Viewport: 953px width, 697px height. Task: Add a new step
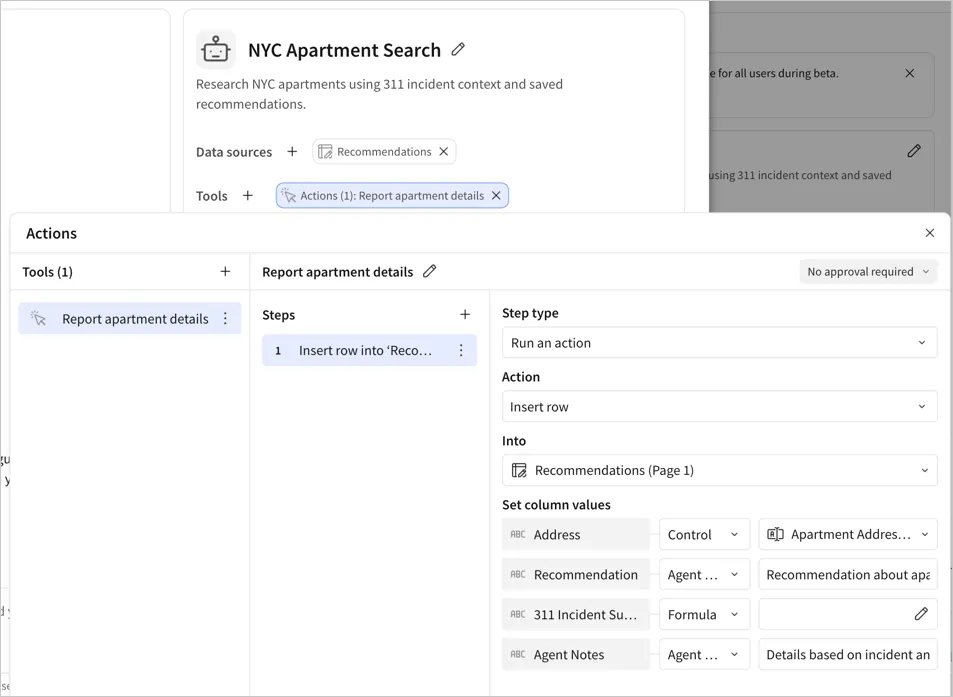click(x=465, y=315)
